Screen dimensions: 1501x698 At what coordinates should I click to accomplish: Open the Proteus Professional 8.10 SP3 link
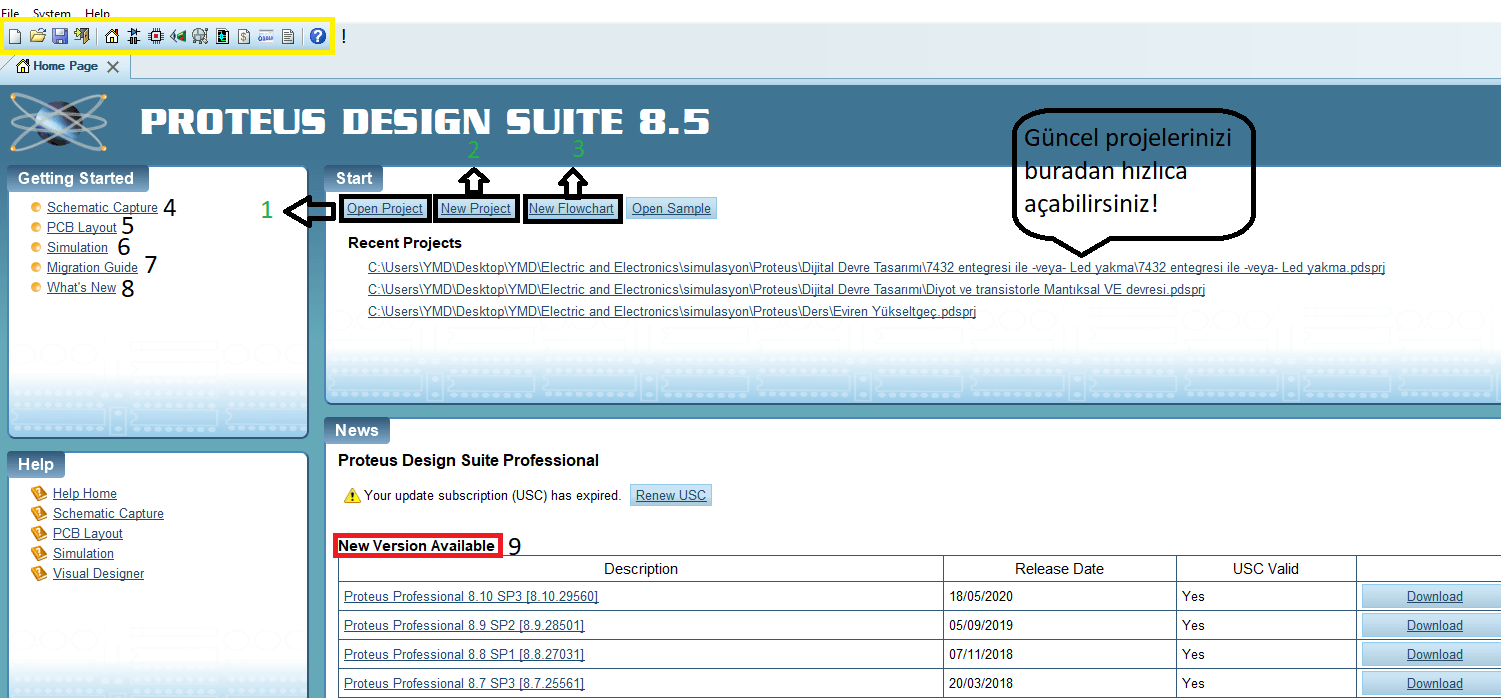[x=471, y=597]
